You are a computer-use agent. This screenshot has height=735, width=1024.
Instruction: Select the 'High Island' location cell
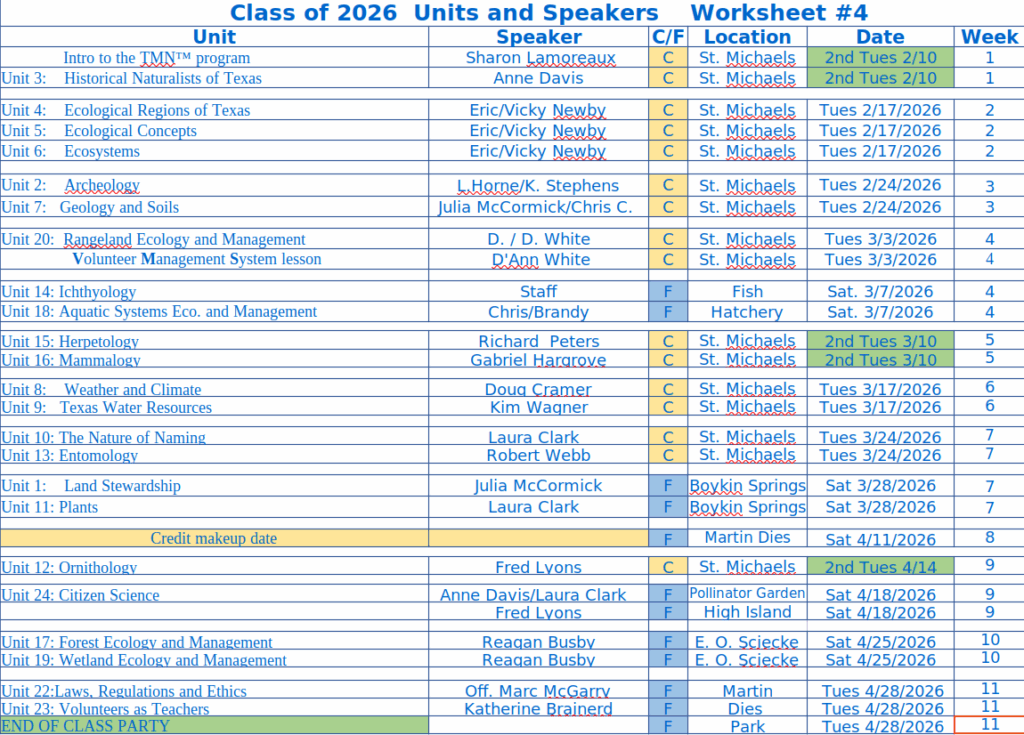pyautogui.click(x=747, y=612)
